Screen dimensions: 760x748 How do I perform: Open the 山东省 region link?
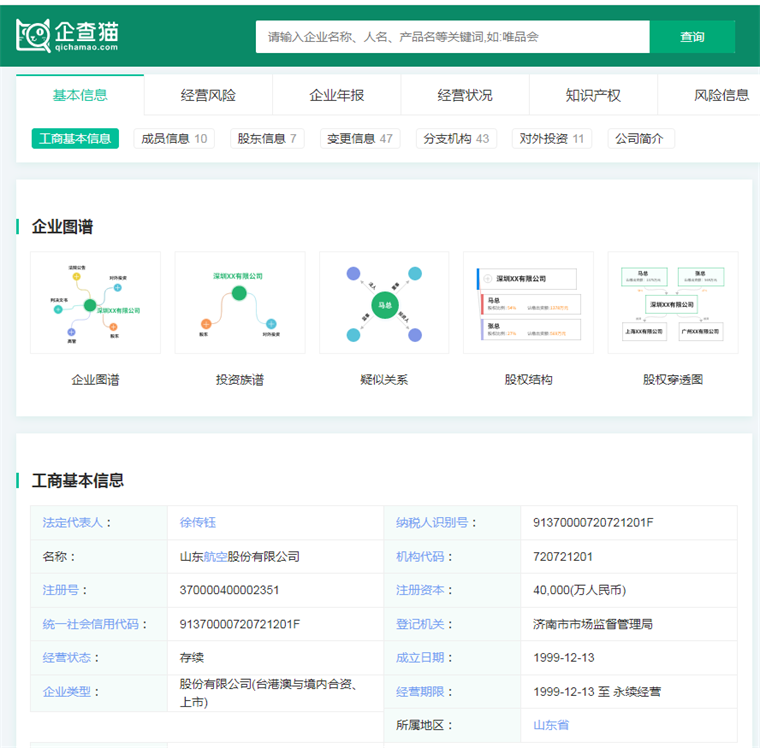coord(551,725)
